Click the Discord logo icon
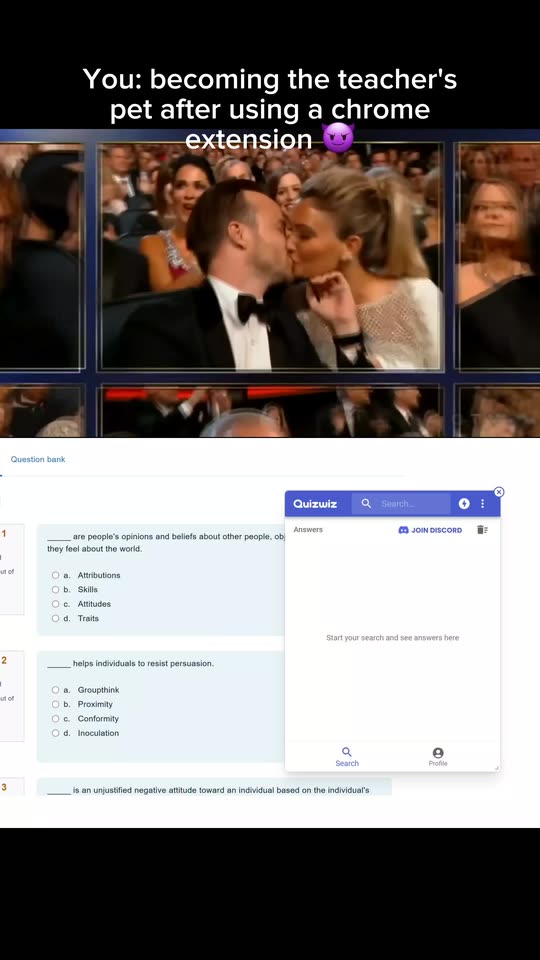 pos(403,530)
